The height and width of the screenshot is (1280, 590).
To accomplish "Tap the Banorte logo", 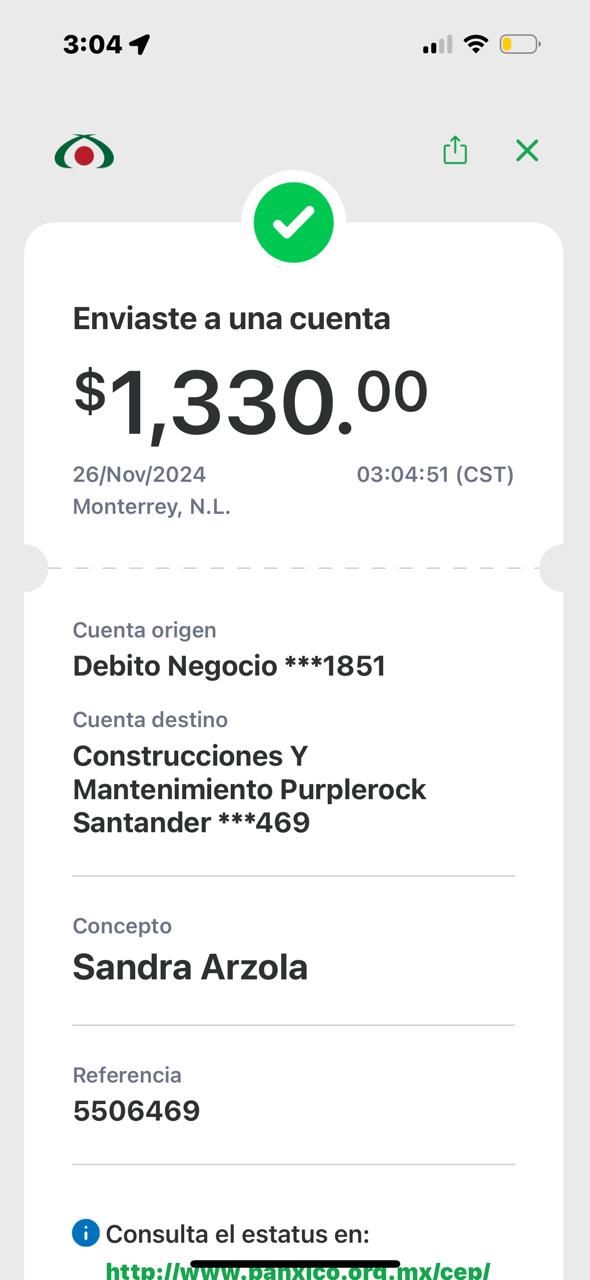I will (84, 153).
